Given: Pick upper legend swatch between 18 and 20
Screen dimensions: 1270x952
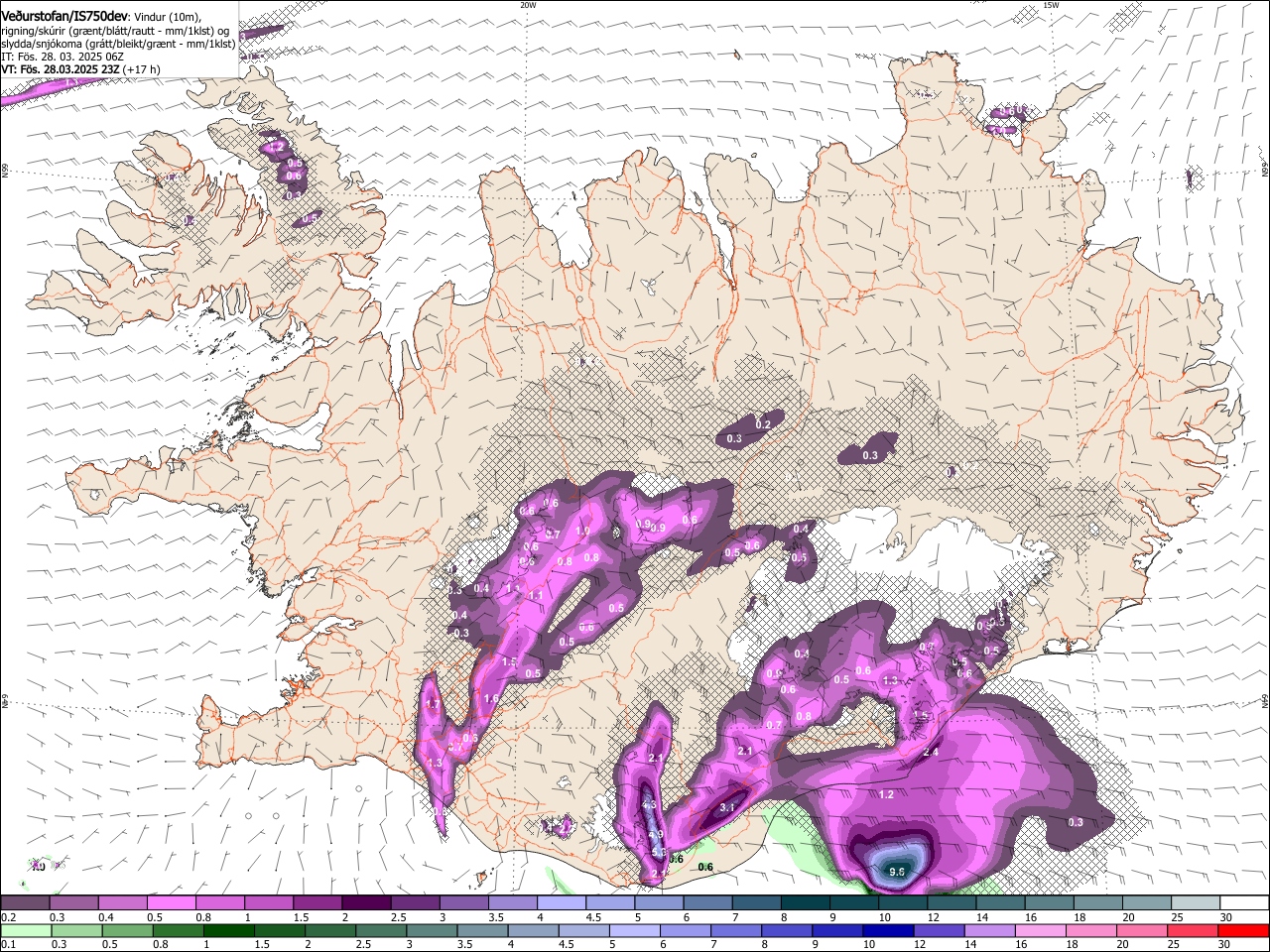Looking at the screenshot, I should [x=1098, y=903].
